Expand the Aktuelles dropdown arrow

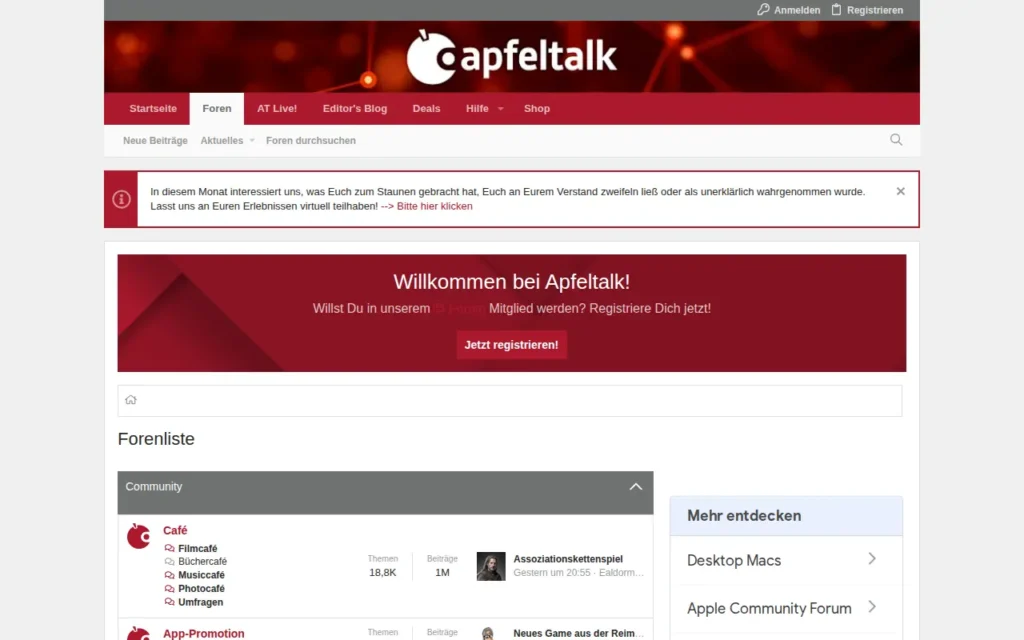click(252, 140)
